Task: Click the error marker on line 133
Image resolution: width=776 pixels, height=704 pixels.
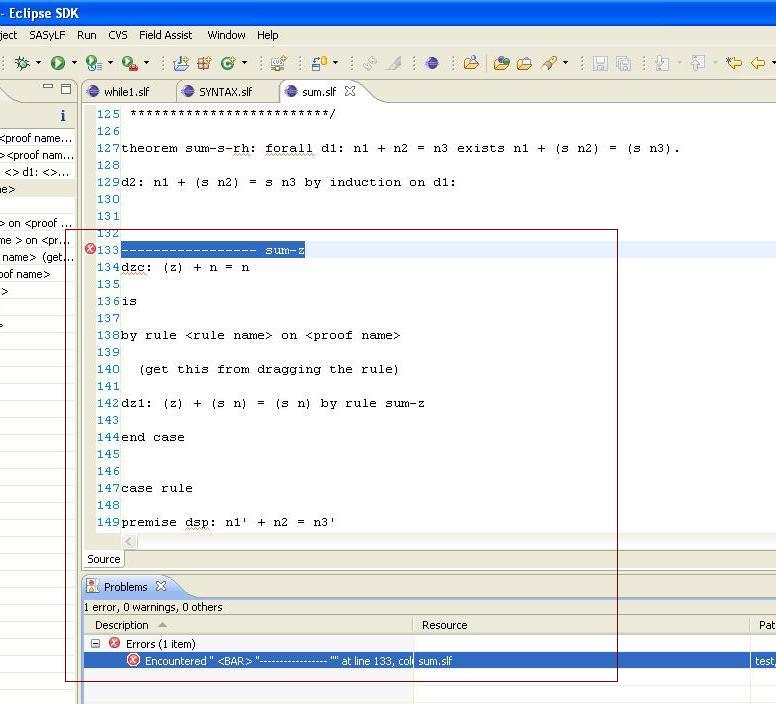Action: pos(90,250)
